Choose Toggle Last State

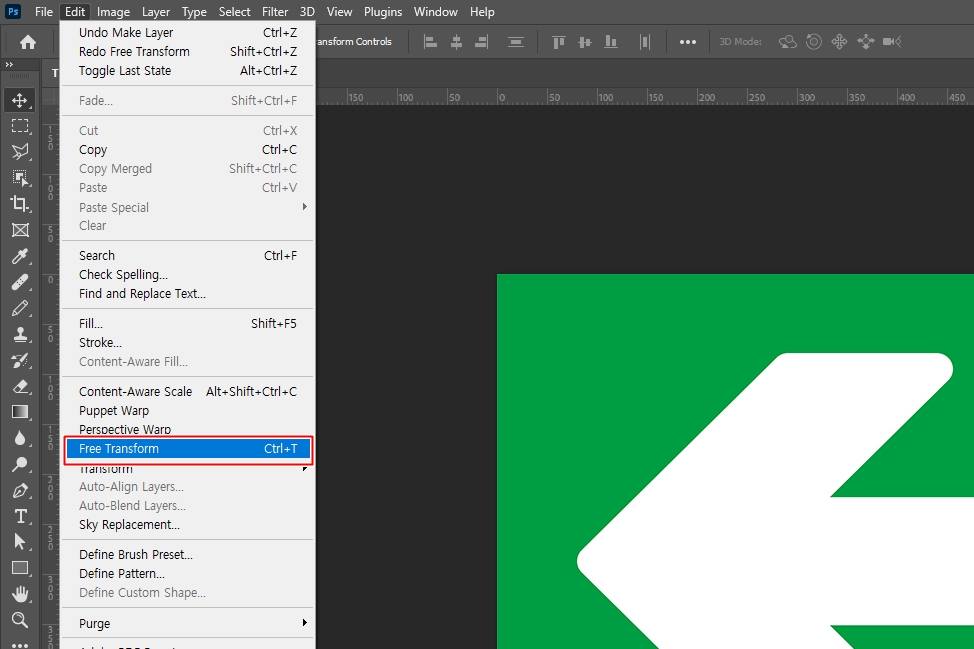188,71
